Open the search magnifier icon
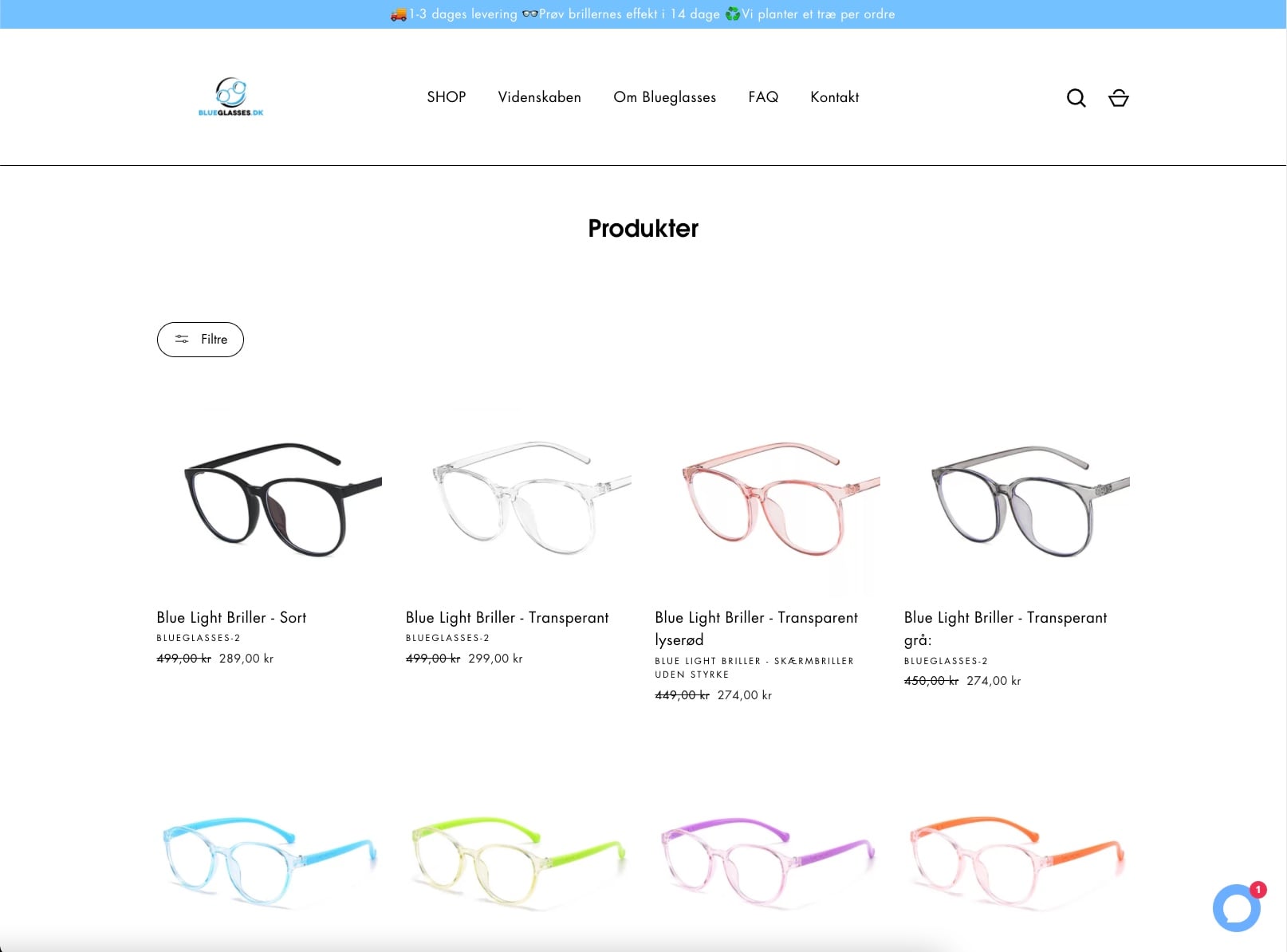Screen dimensions: 1287x952 click(x=1076, y=97)
